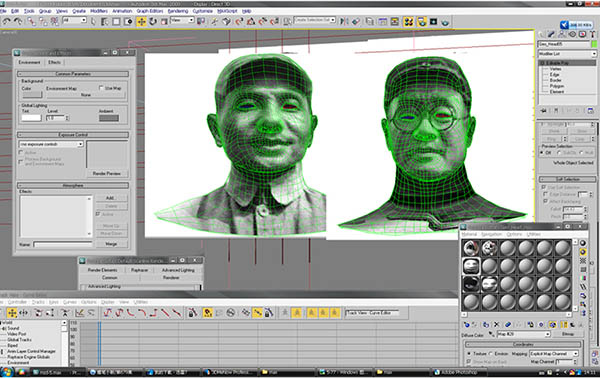
Task: Click Add button in Atmosphere section
Action: 110,198
